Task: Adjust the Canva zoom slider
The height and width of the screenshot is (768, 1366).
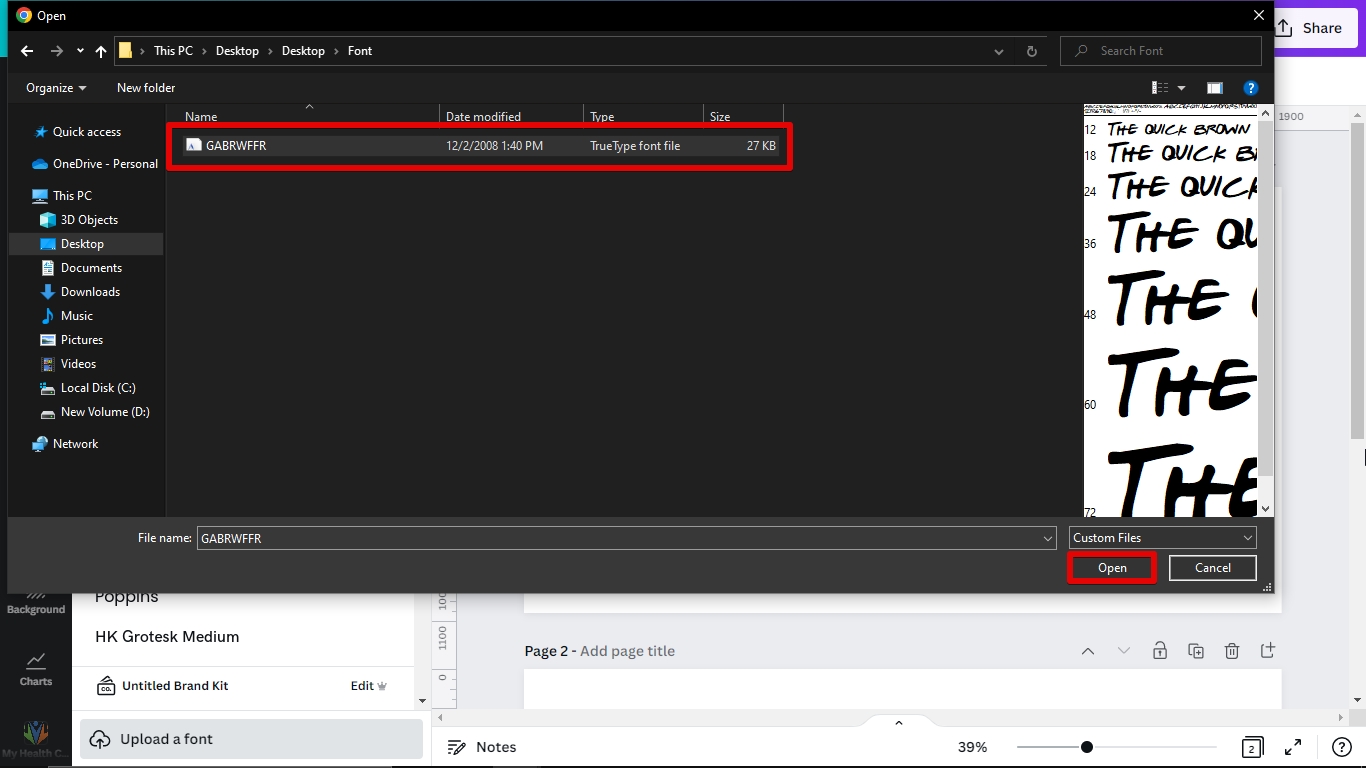Action: 1087,747
